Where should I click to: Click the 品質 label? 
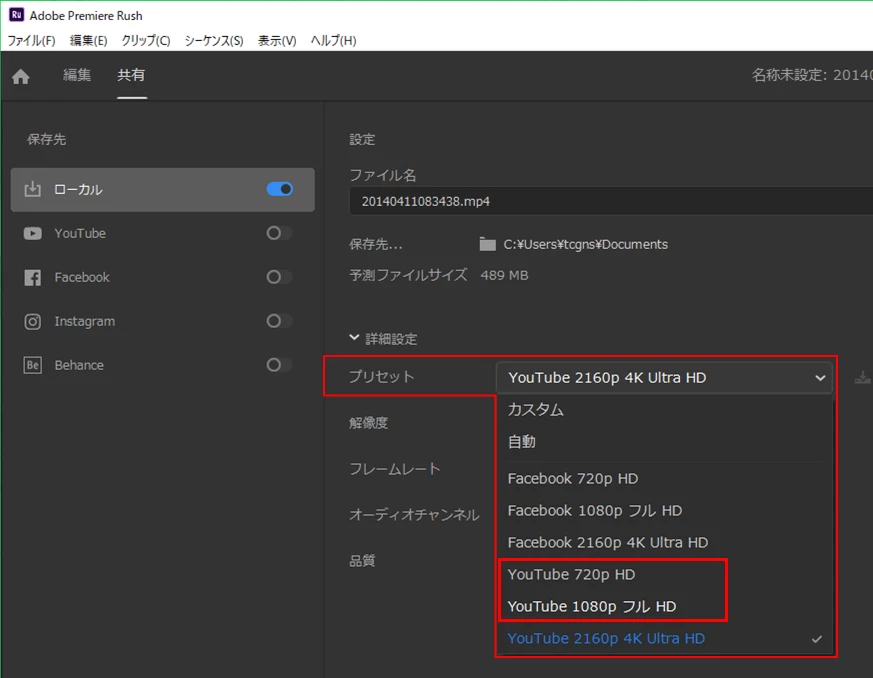point(362,561)
